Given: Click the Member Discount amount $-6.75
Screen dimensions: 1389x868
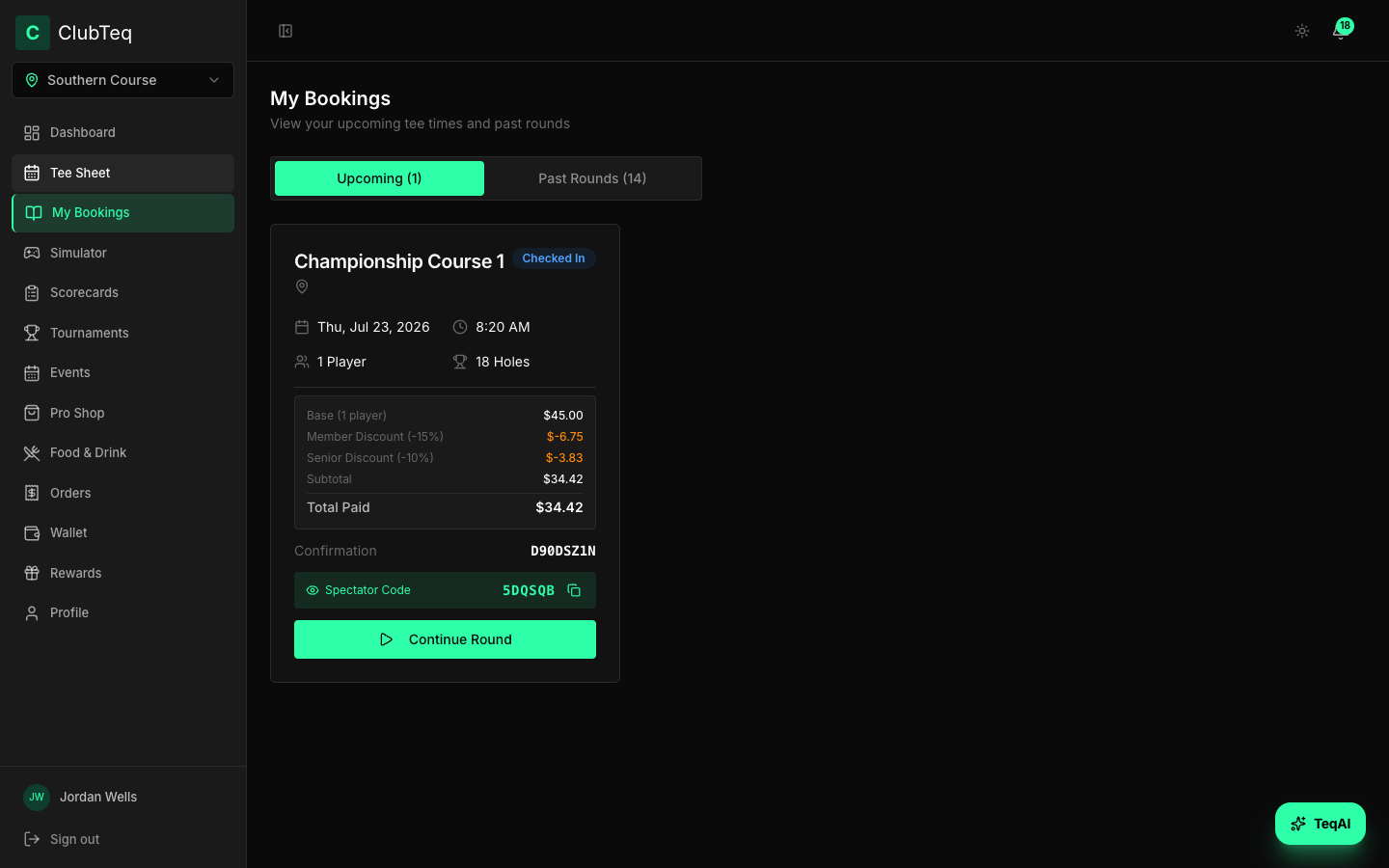Looking at the screenshot, I should pos(565,437).
